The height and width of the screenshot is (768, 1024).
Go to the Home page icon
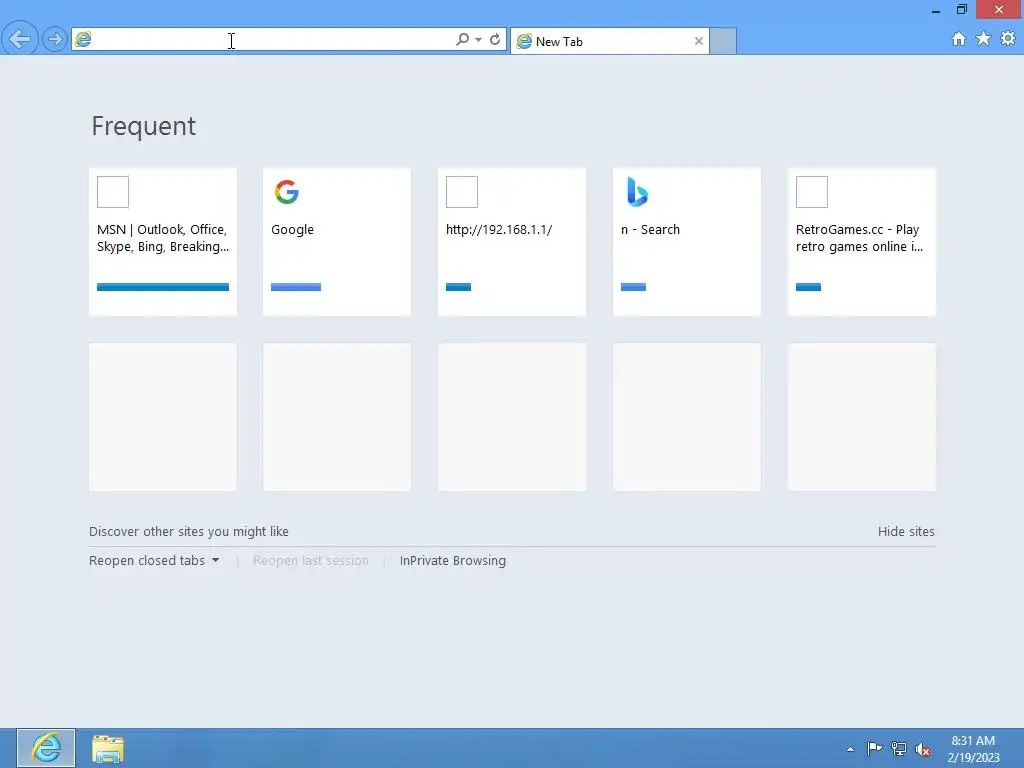(959, 39)
